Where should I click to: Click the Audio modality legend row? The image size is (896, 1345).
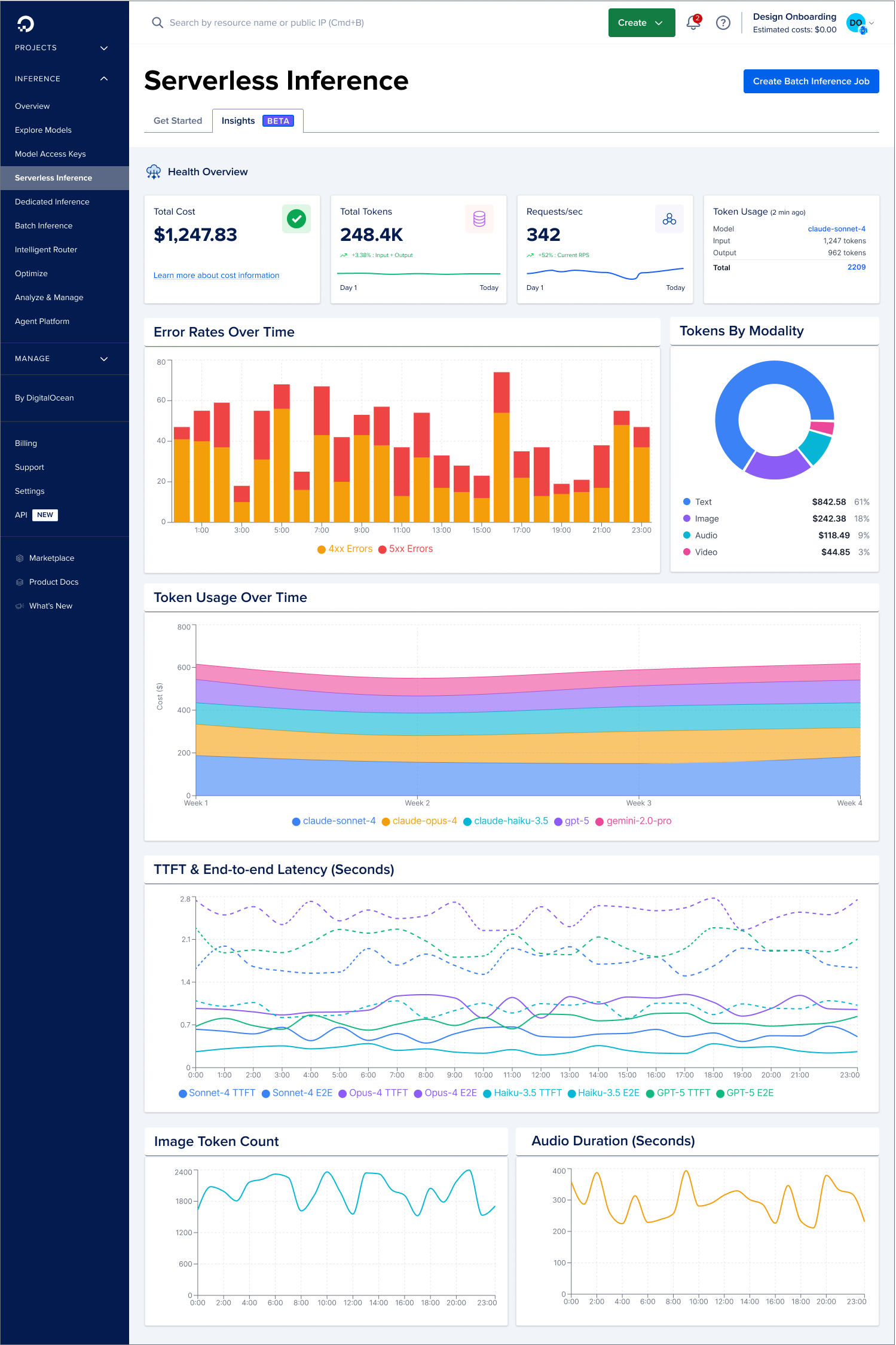point(776,536)
